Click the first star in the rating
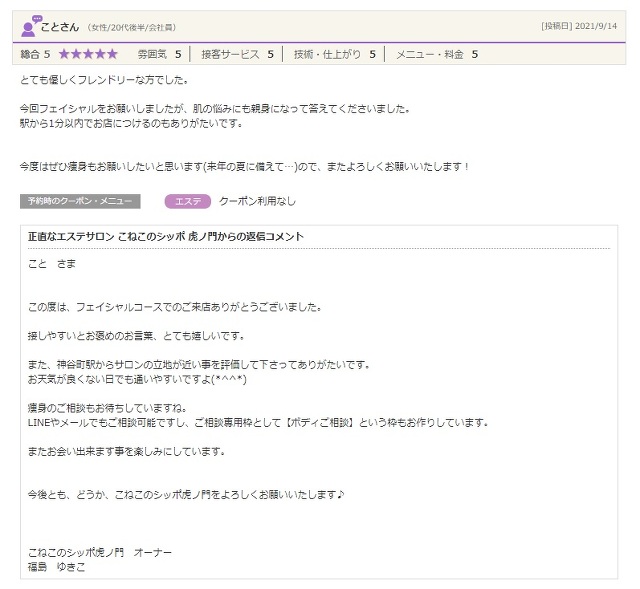Viewport: 640px width, 589px height. pyautogui.click(x=65, y=54)
